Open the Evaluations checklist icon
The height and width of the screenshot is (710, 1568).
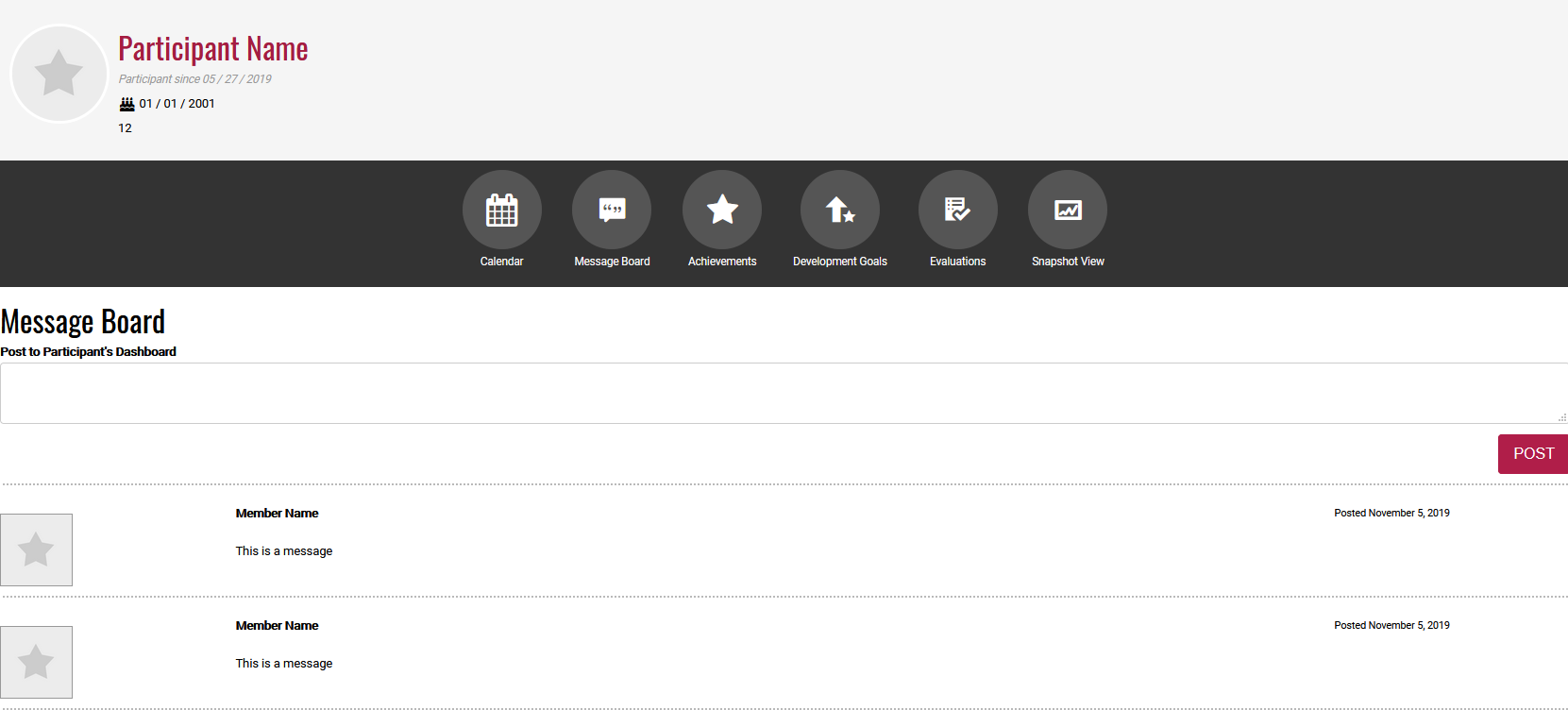[x=957, y=210]
